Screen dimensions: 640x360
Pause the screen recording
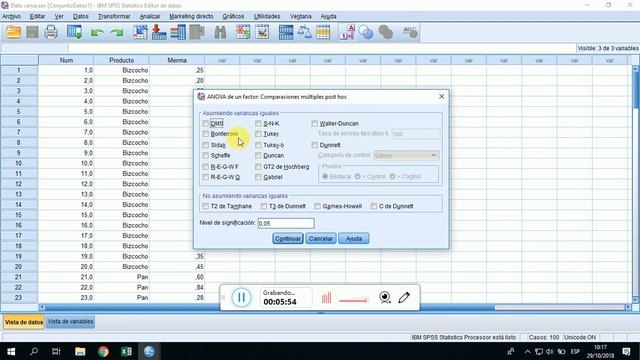pyautogui.click(x=241, y=298)
